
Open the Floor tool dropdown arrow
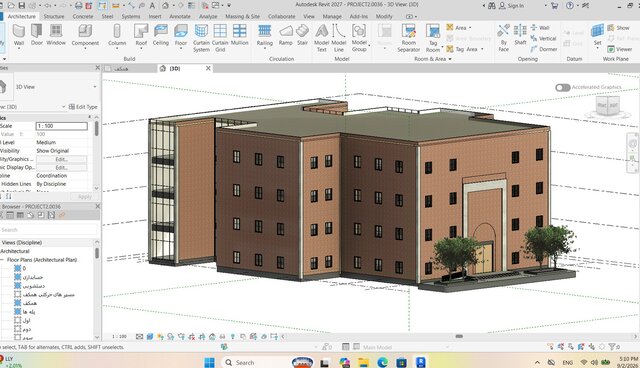click(x=180, y=49)
